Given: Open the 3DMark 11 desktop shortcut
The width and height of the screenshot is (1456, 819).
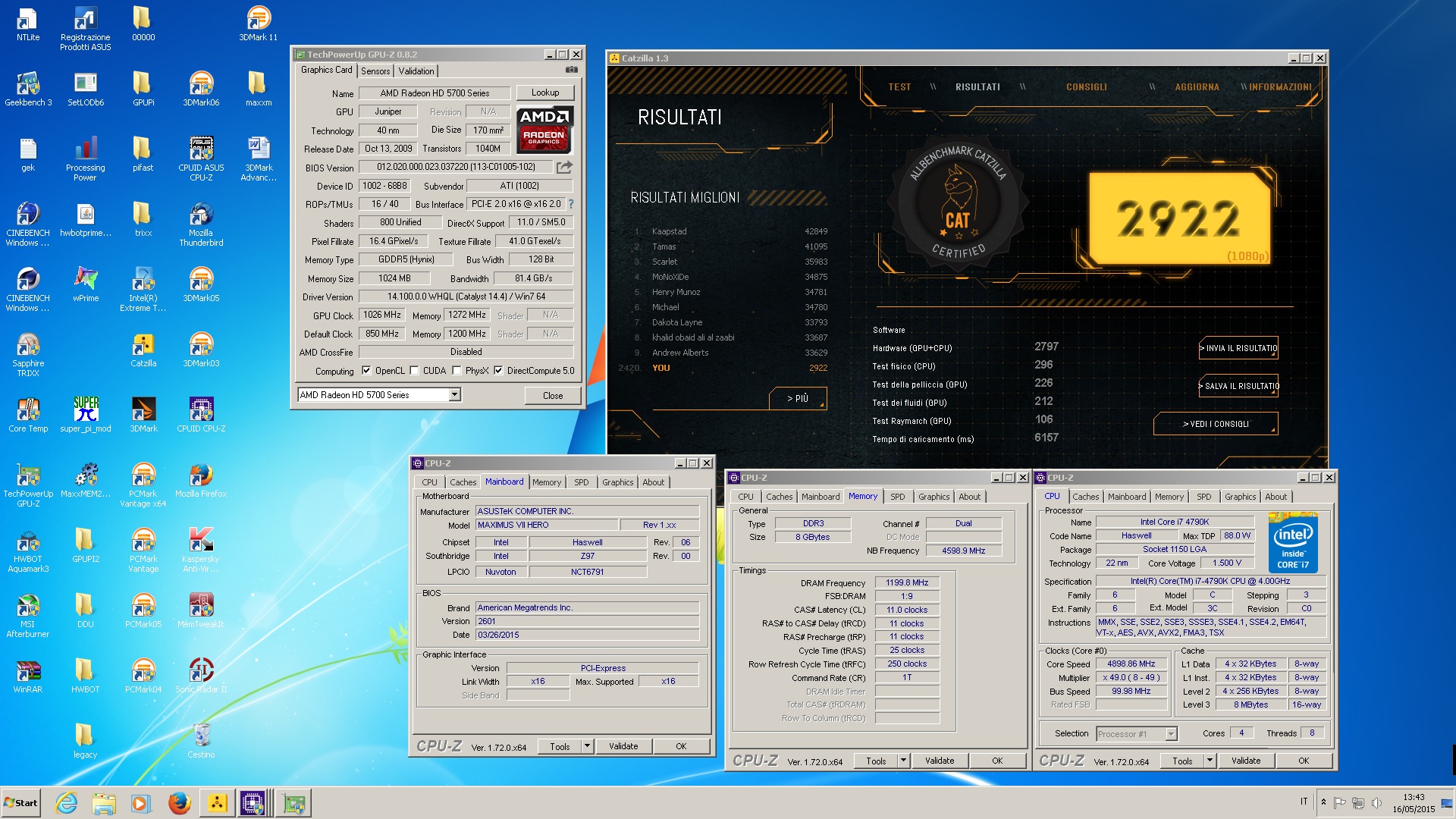Looking at the screenshot, I should pyautogui.click(x=259, y=24).
